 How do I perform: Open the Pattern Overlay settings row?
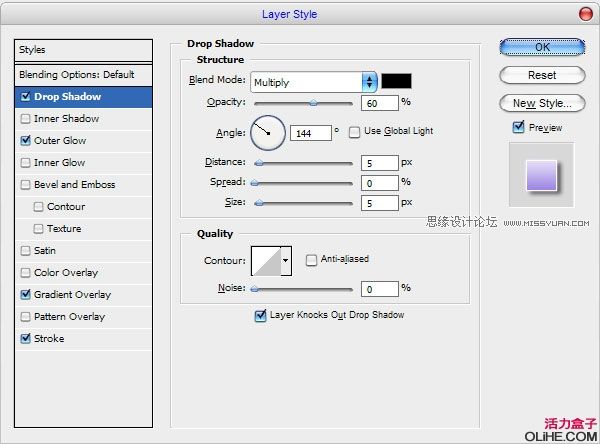(x=83, y=317)
